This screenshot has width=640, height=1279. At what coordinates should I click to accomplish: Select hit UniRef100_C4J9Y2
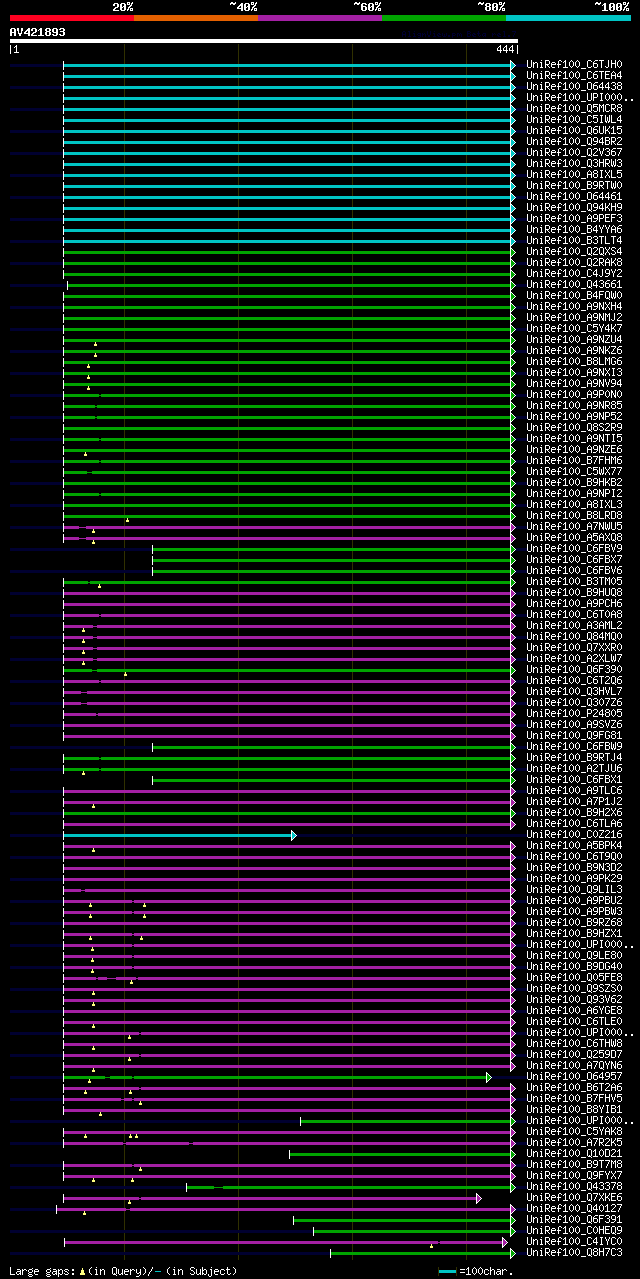(574, 273)
